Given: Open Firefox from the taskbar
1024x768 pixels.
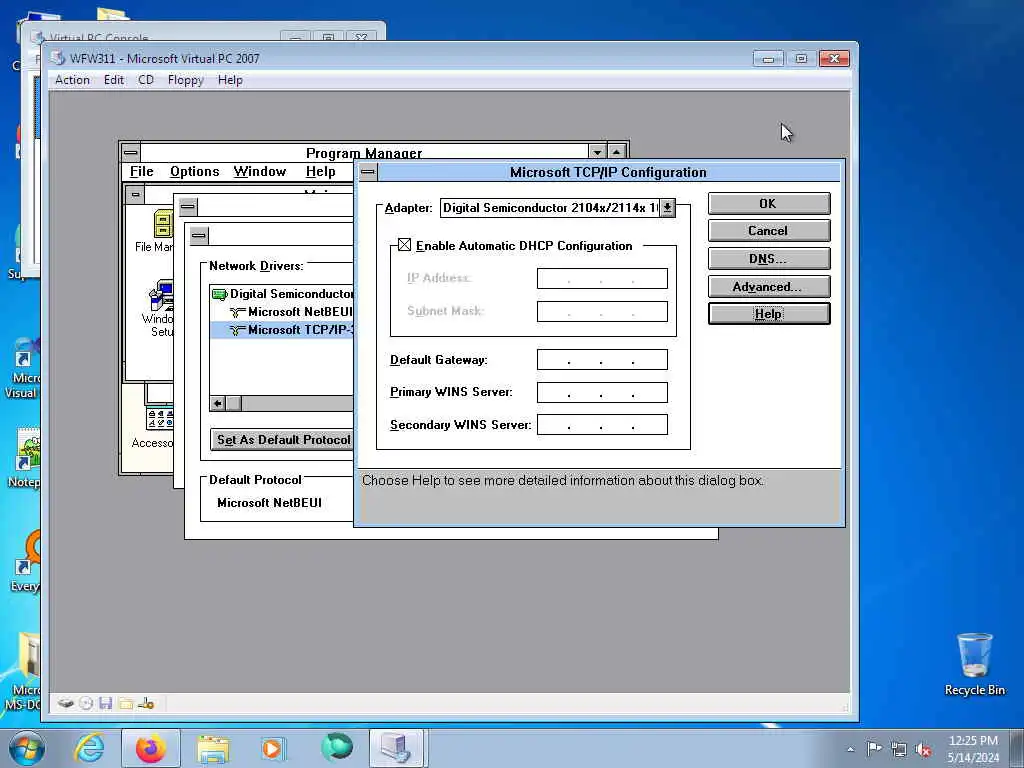Looking at the screenshot, I should click(x=151, y=748).
